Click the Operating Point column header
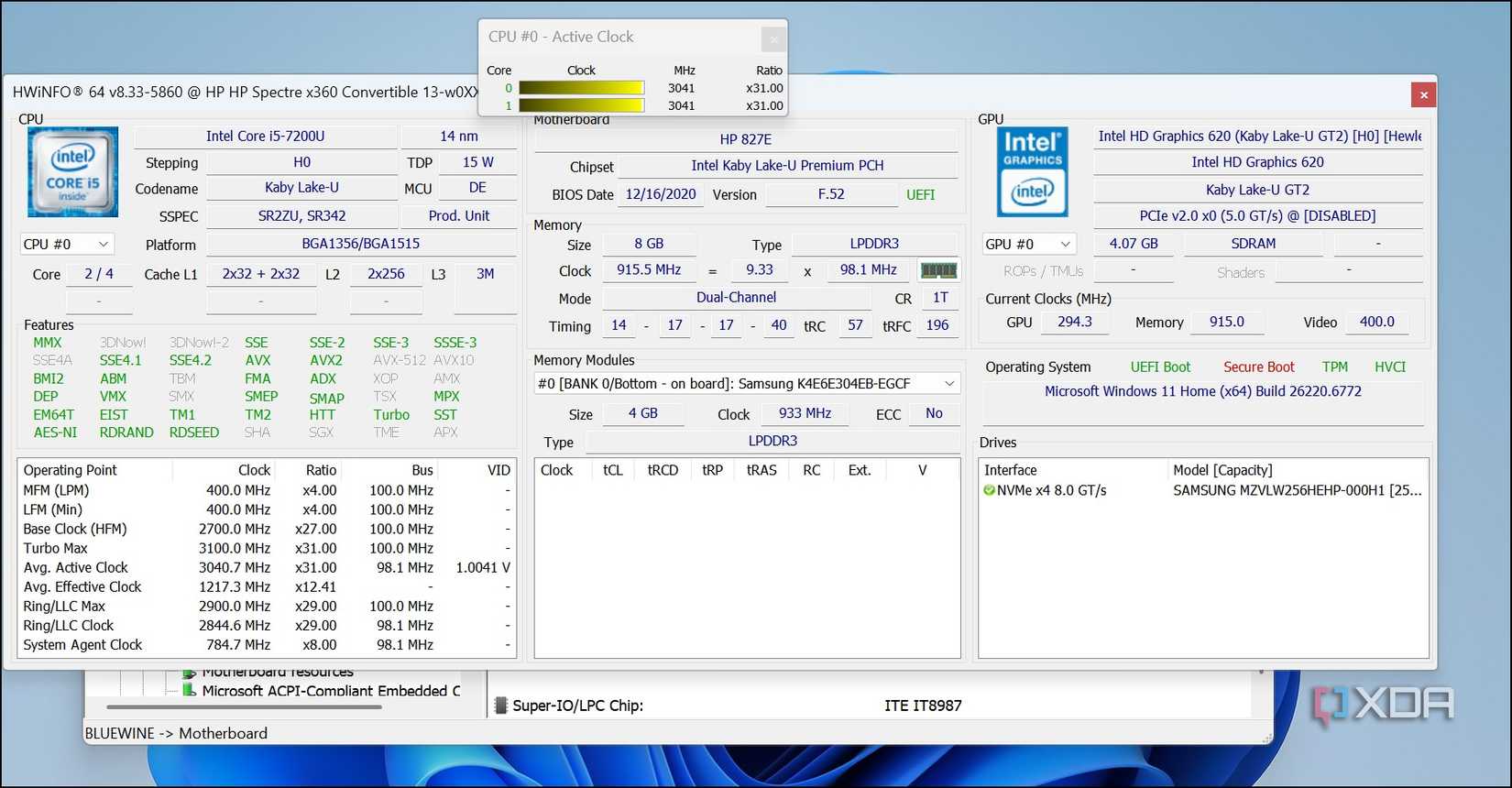 pos(71,470)
